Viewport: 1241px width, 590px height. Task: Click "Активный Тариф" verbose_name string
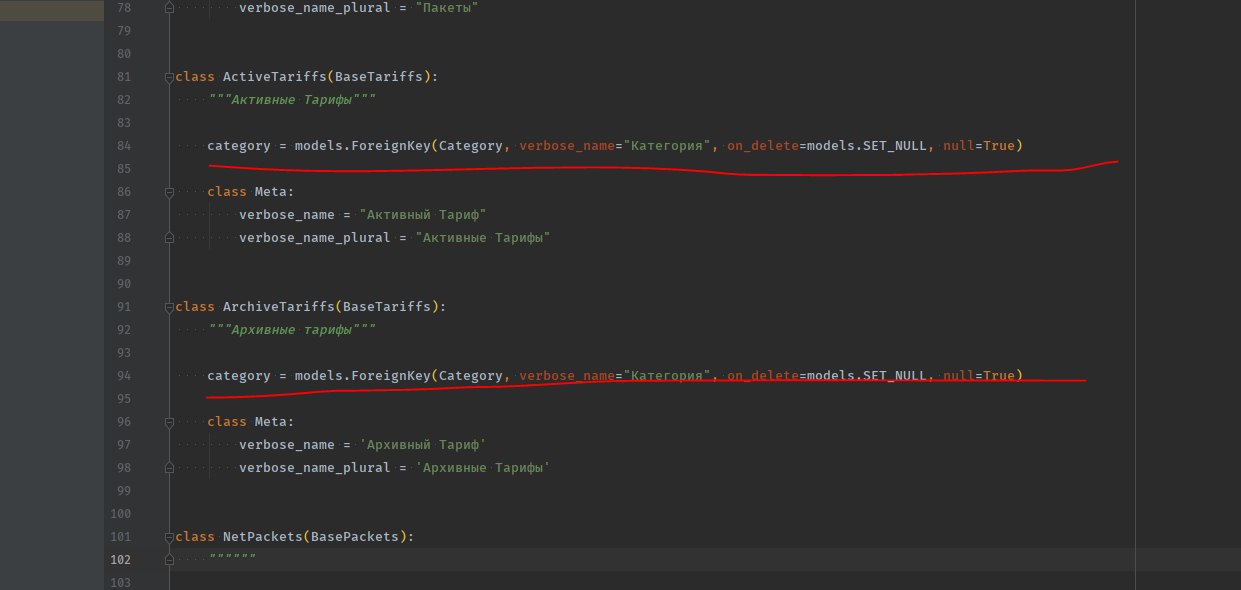coord(423,215)
